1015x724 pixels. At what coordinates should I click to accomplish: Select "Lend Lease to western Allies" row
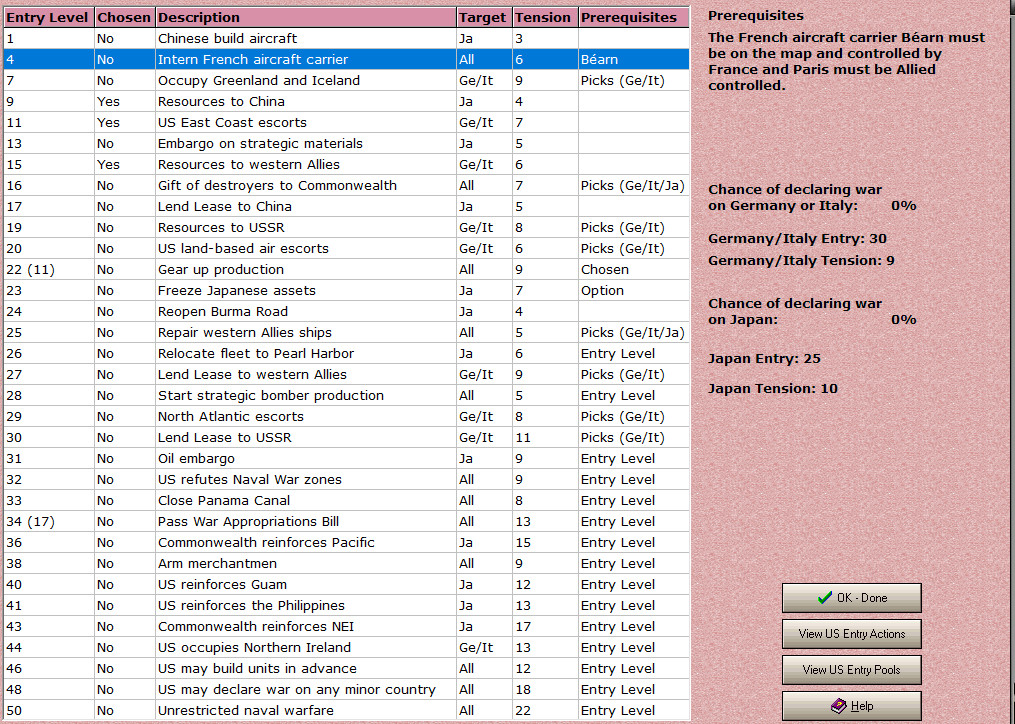click(x=346, y=374)
